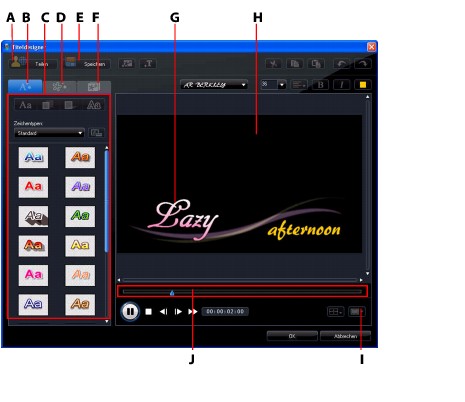Apply the orange Aa preset in first row
This screenshot has width=465, height=402.
[80, 157]
